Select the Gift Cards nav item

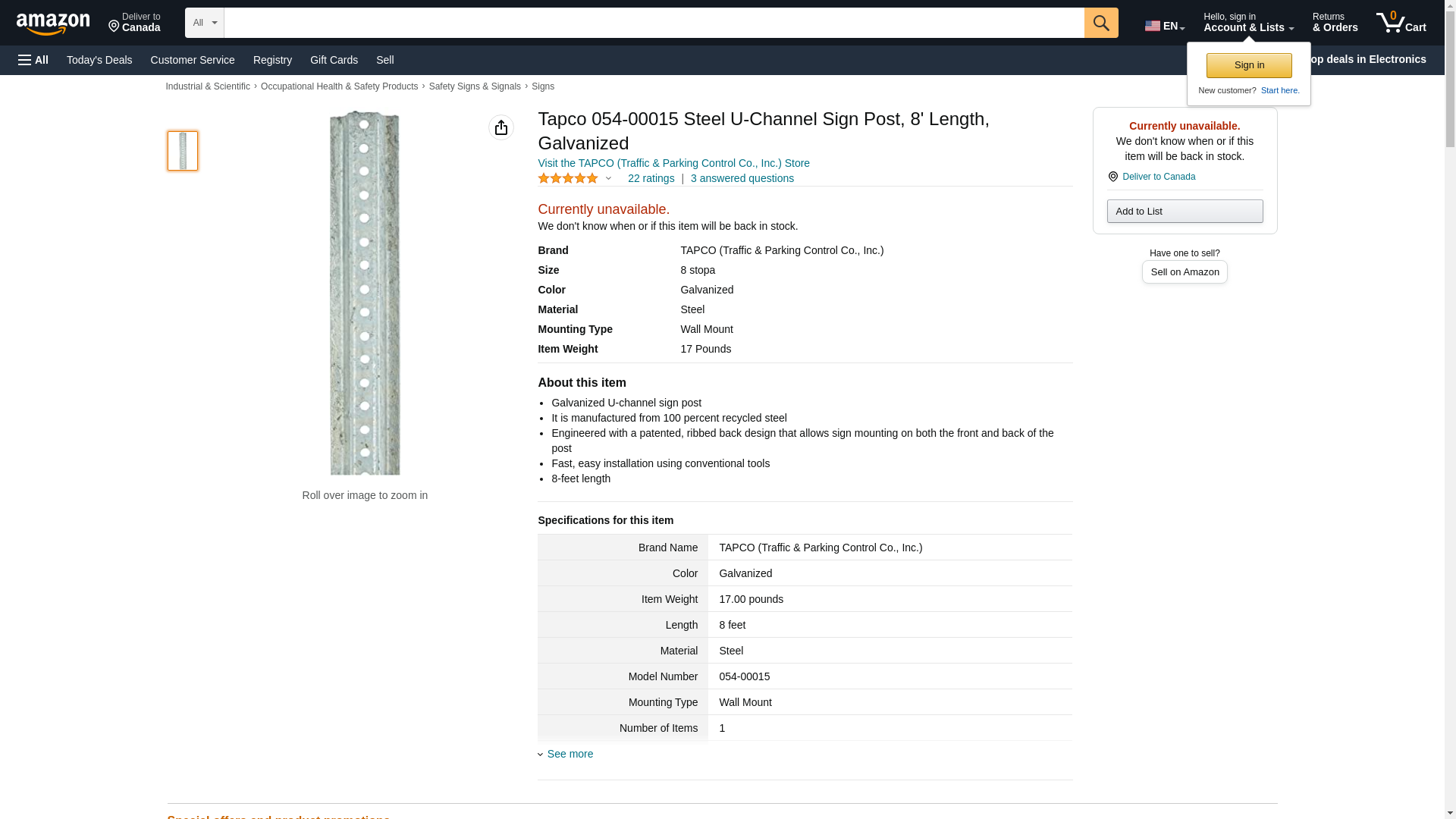334,60
